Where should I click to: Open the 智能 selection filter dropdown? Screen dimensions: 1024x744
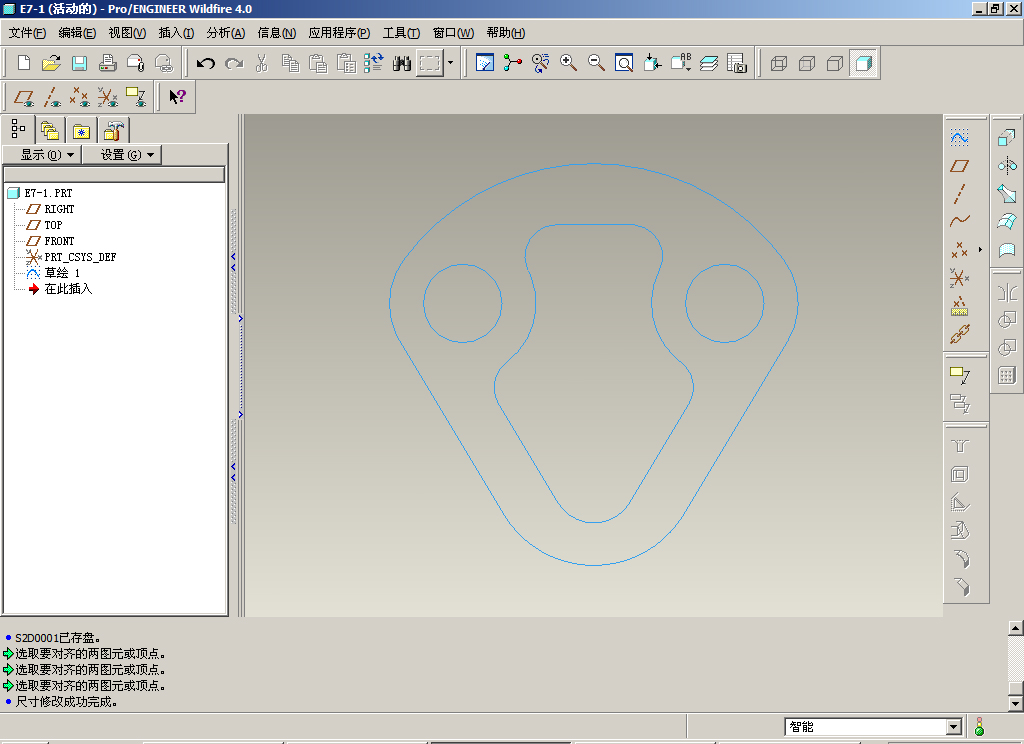[953, 727]
